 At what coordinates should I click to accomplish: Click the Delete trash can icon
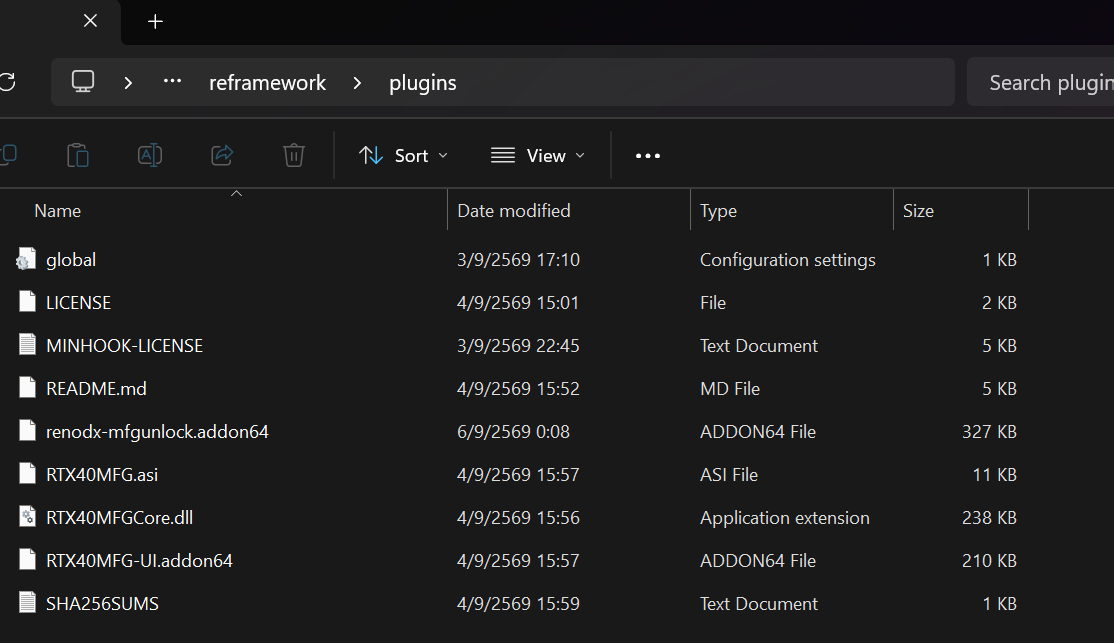(293, 155)
